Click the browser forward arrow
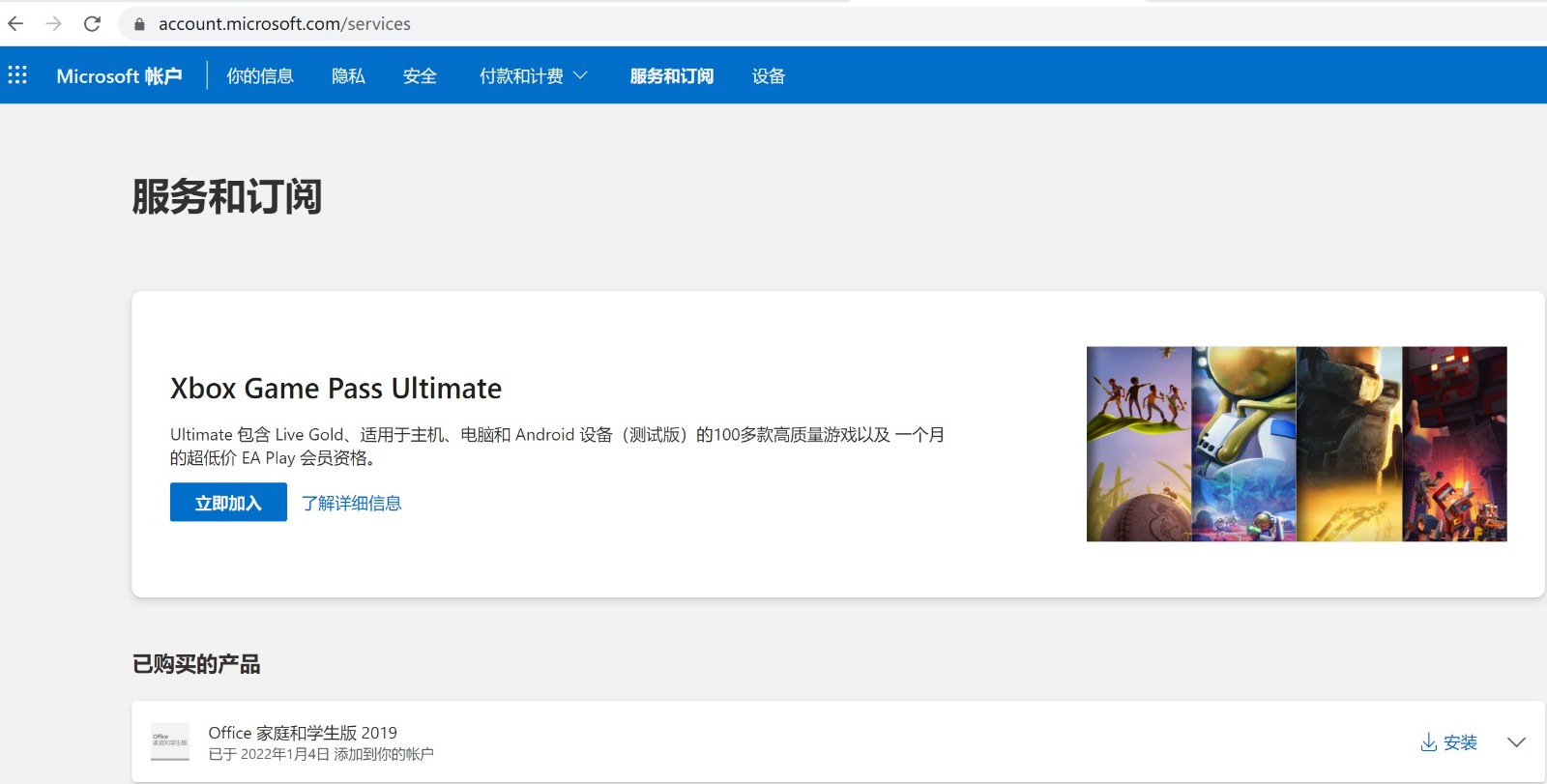Viewport: 1547px width, 784px height. [53, 24]
